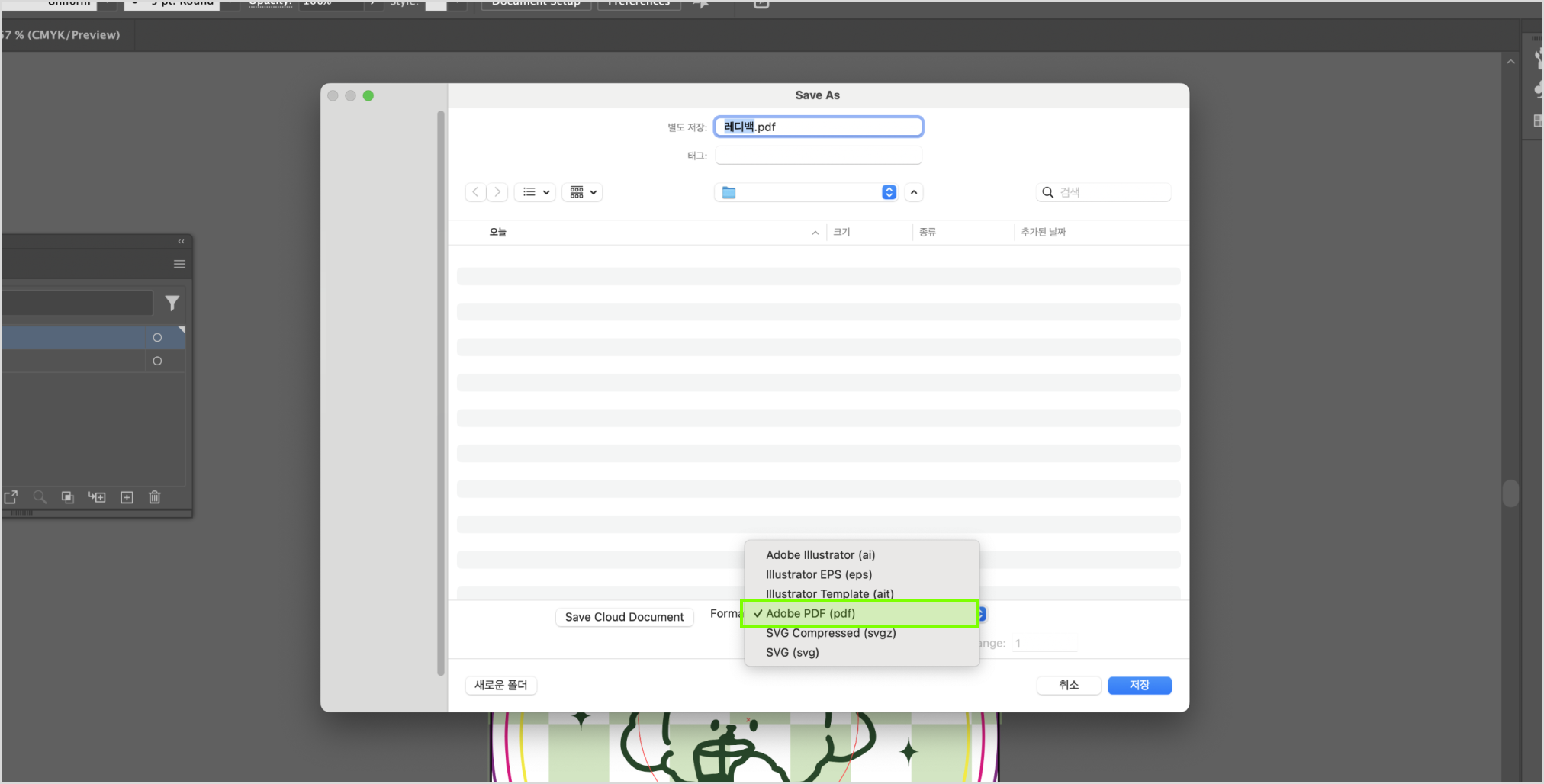Click the Create New Layer plus icon
Image resolution: width=1544 pixels, height=784 pixels.
[127, 497]
